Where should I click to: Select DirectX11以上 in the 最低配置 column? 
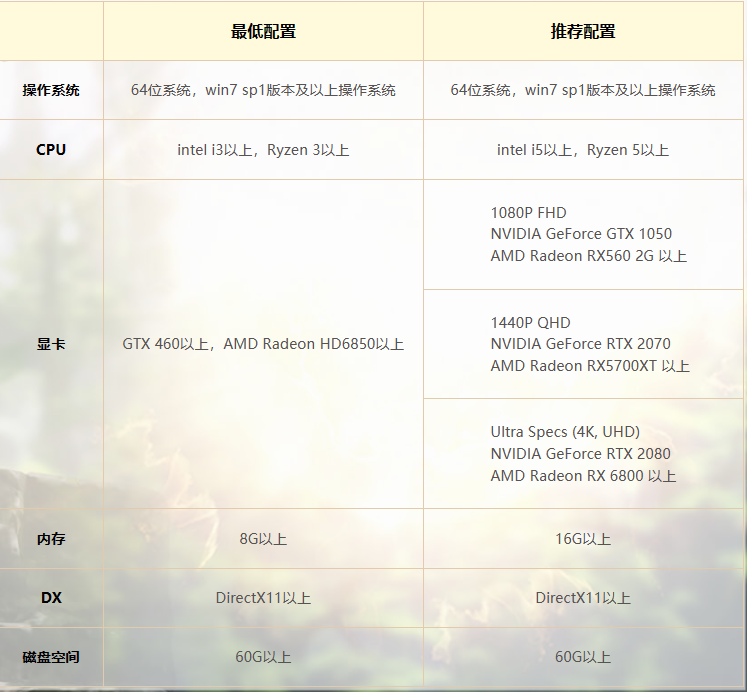(263, 598)
